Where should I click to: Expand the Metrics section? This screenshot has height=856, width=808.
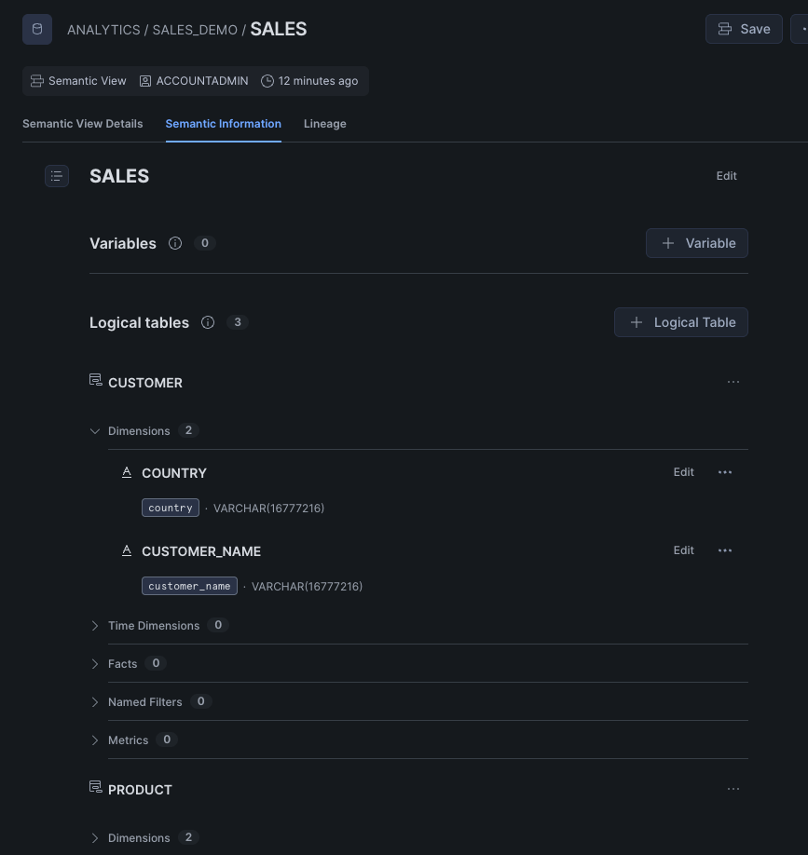95,740
